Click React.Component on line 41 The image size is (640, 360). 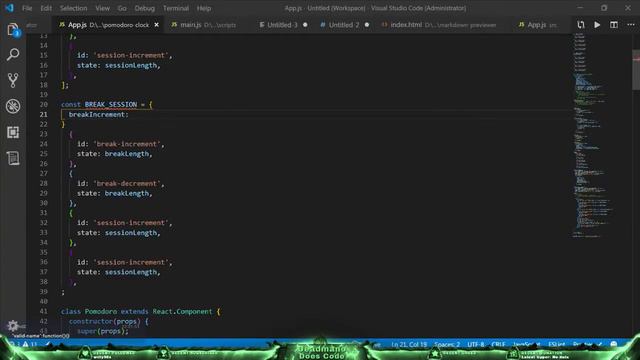tap(182, 311)
